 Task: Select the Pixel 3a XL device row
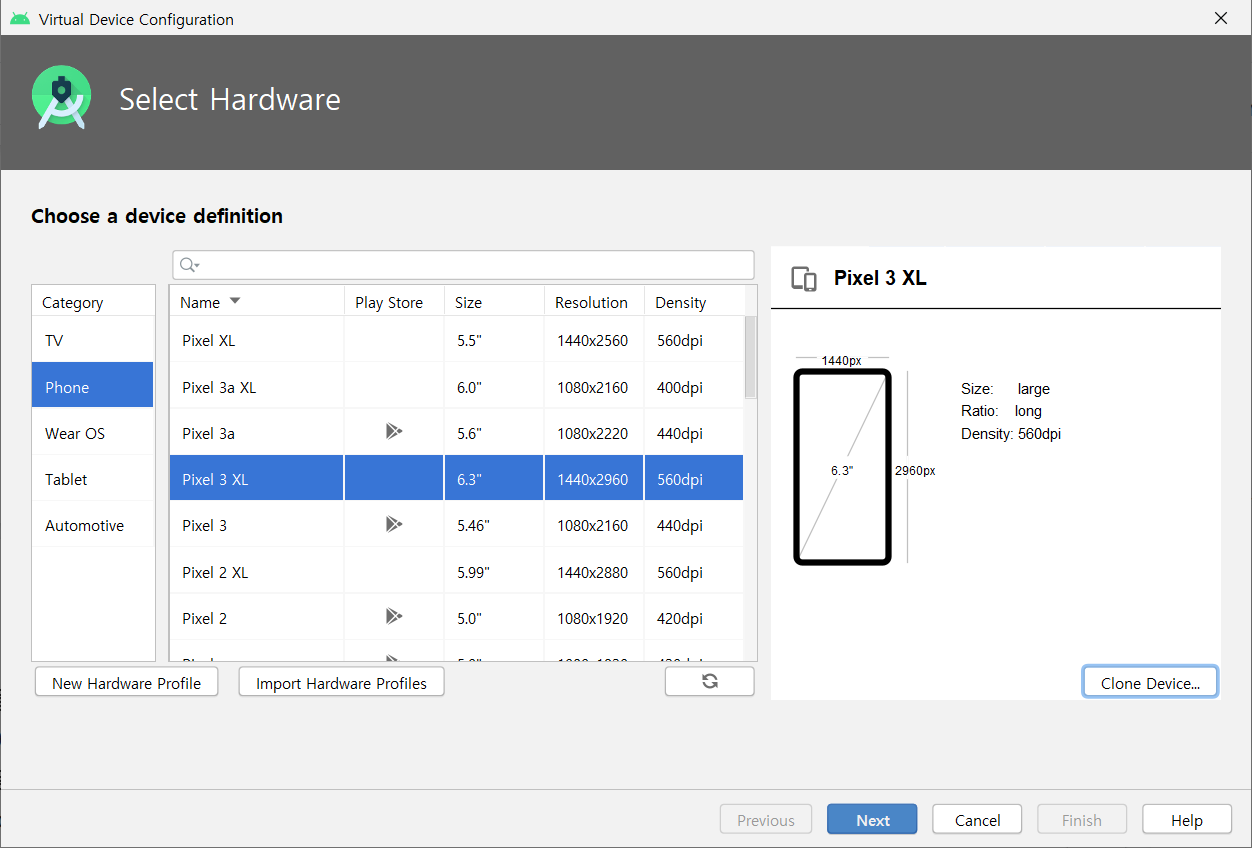457,387
